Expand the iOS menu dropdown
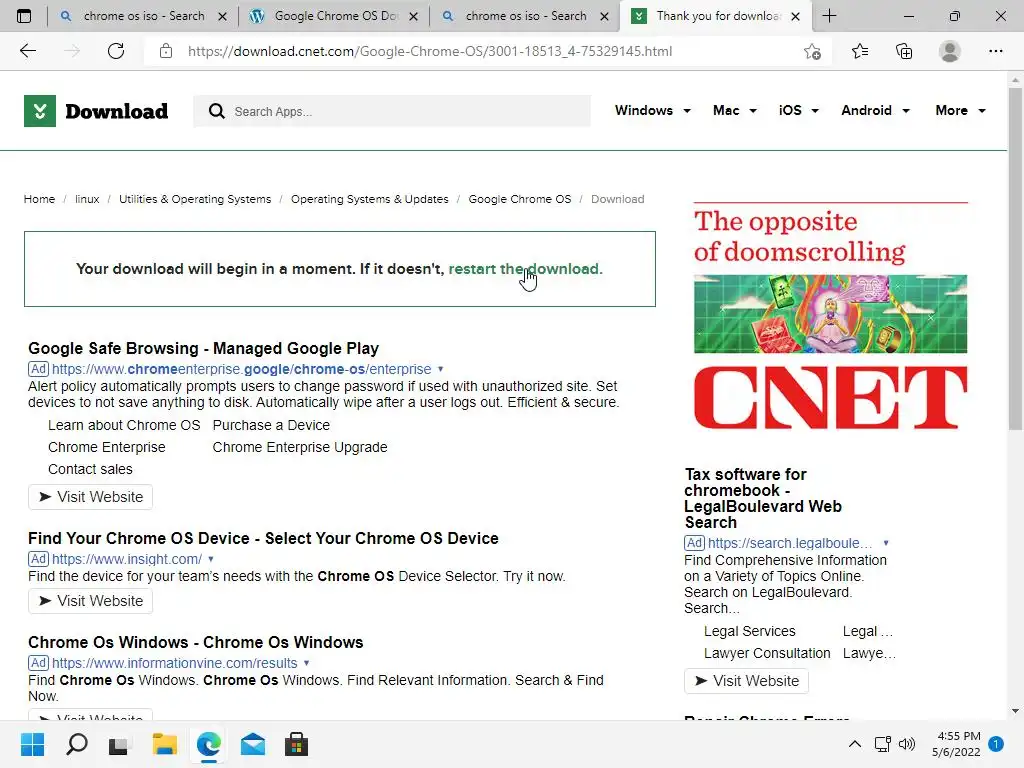This screenshot has height=768, width=1024. [798, 110]
